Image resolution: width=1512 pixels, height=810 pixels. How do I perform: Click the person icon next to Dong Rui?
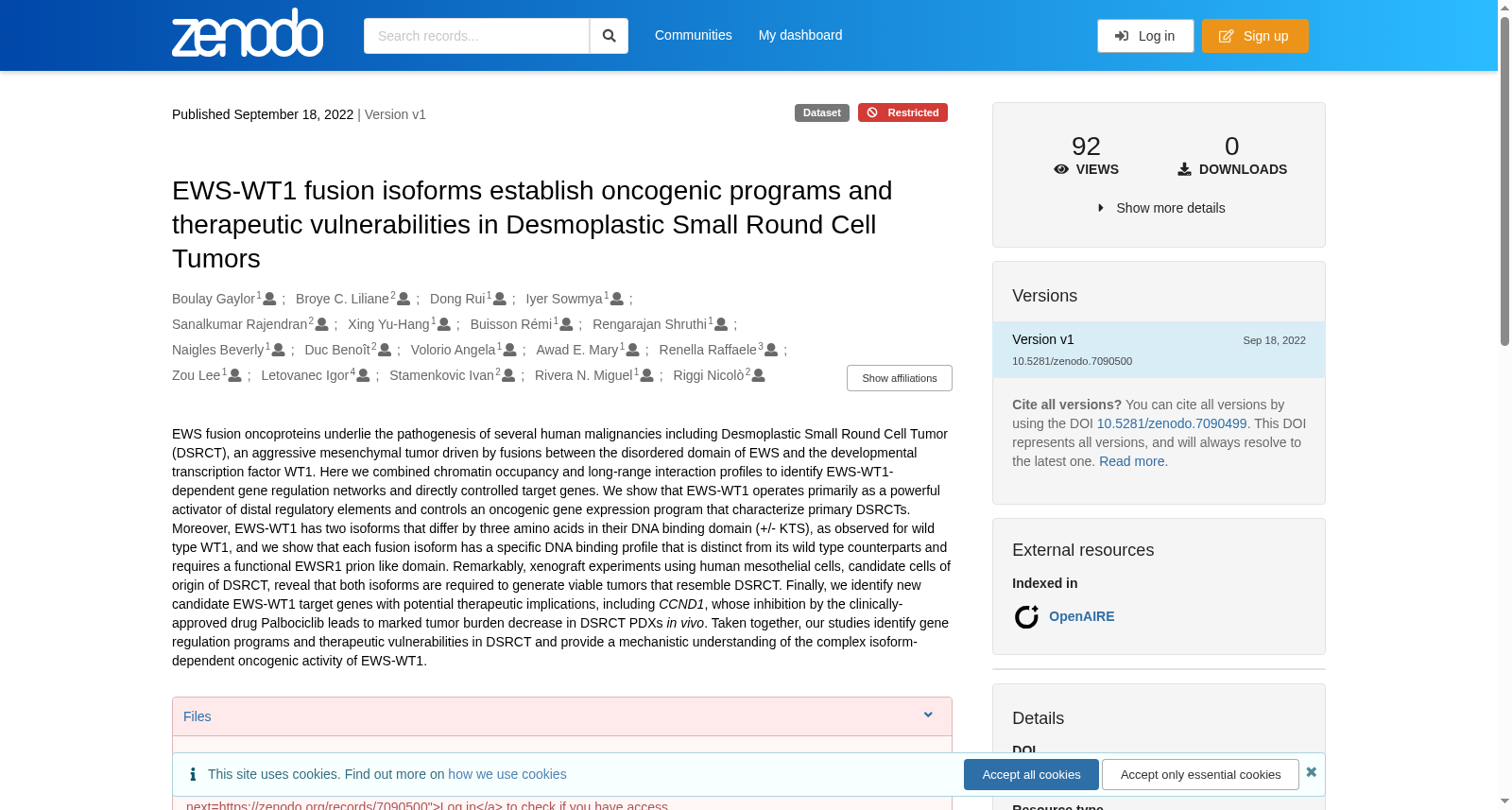pos(499,299)
